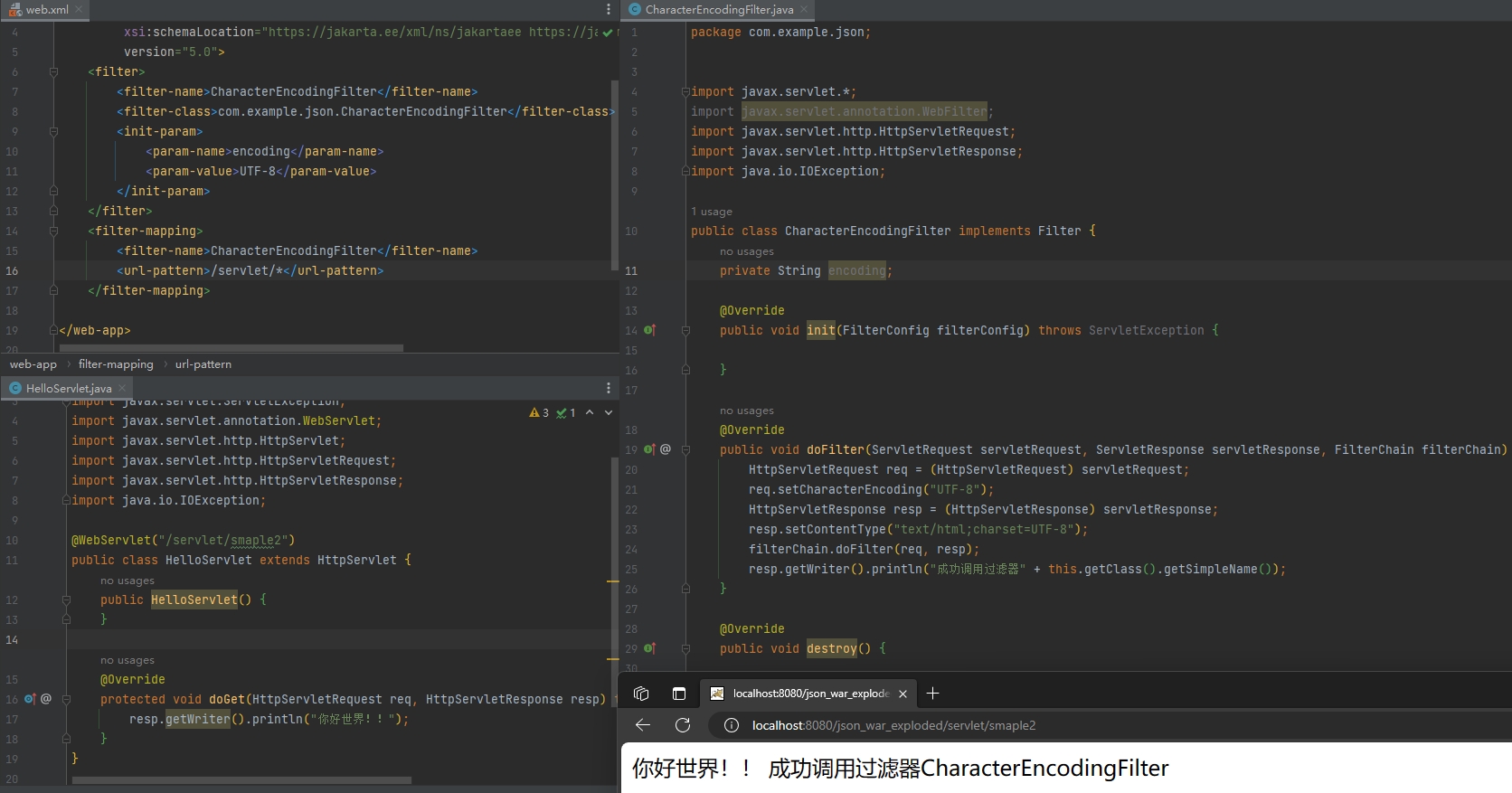
Task: Click 'no usages' hint above HelloServlet constructor
Action: pyautogui.click(x=128, y=581)
